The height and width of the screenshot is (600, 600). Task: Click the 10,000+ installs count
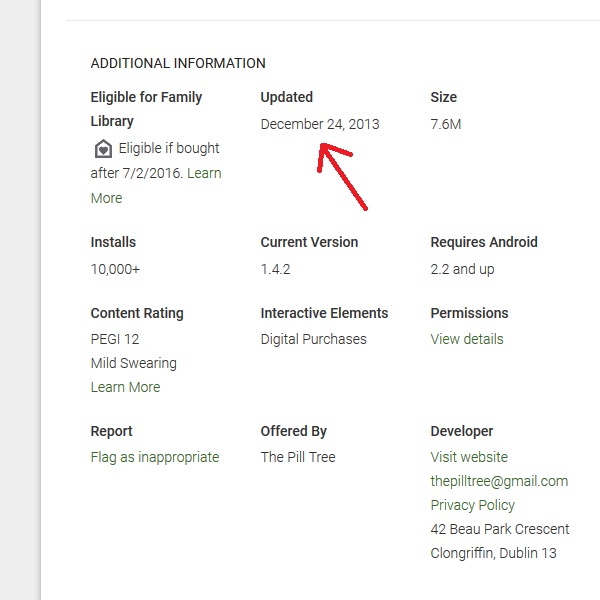[x=116, y=269]
